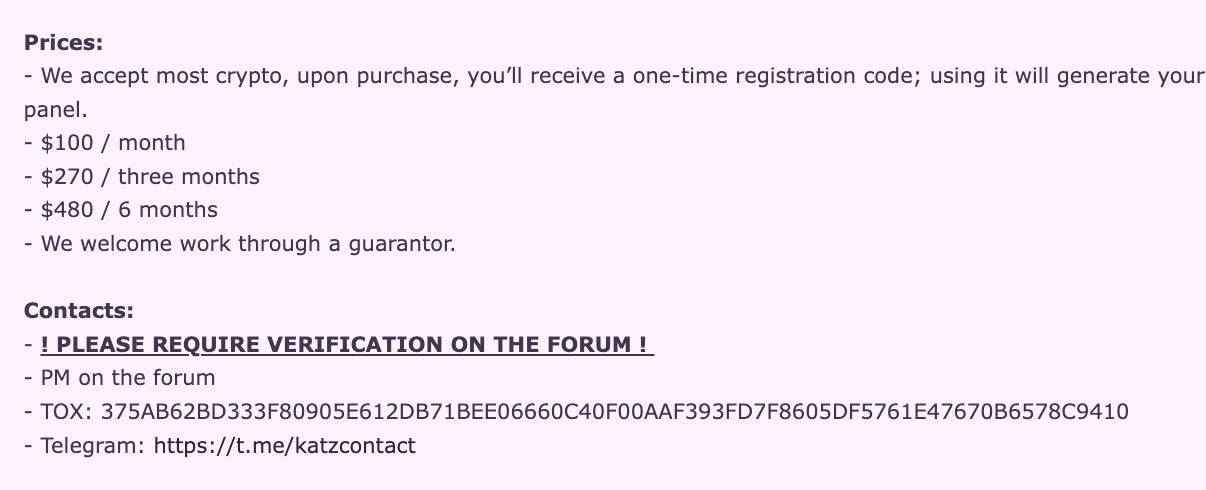Click the bold Contacts heading
This screenshot has height=490, width=1206.
click(78, 310)
